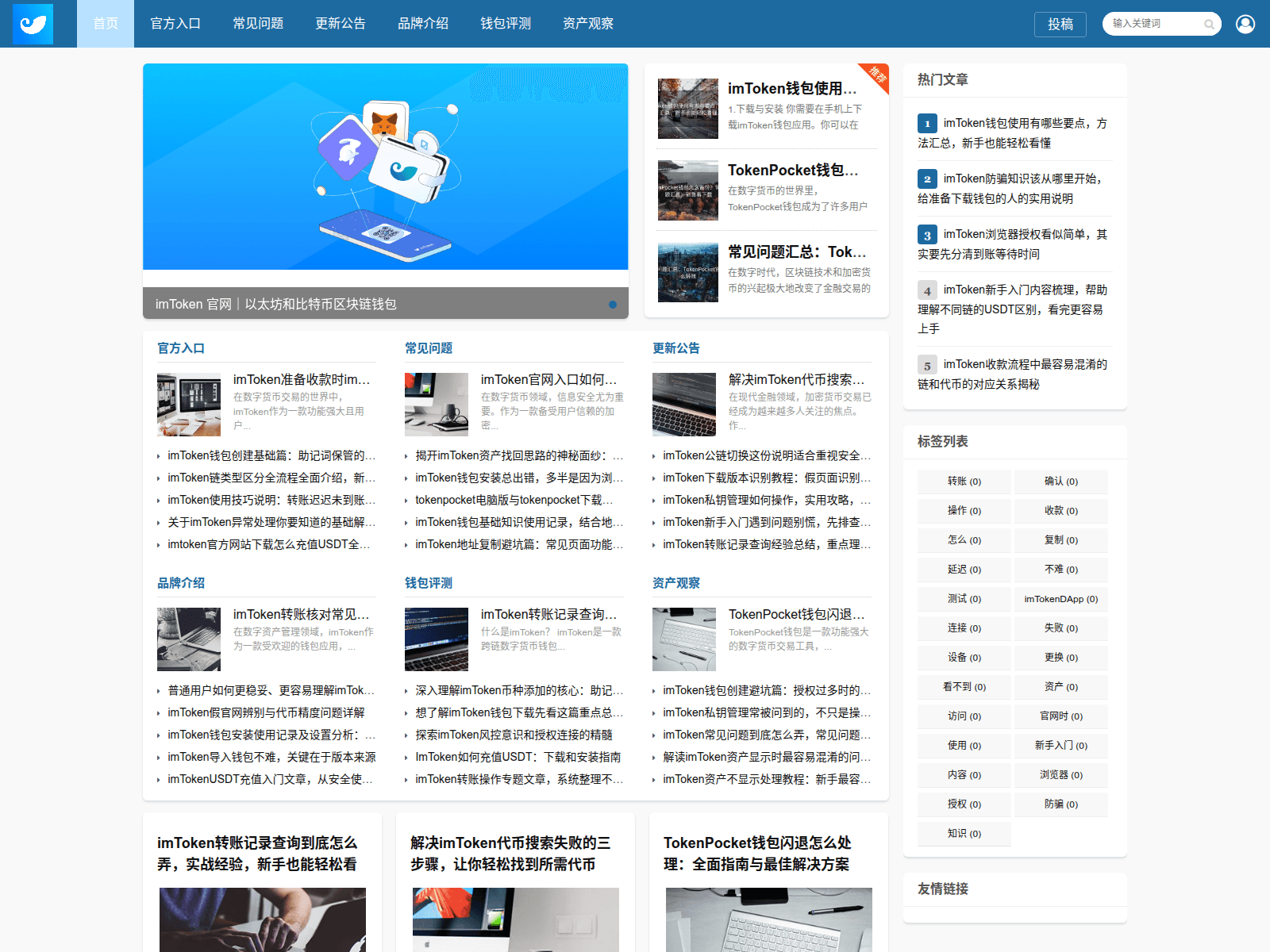This screenshot has height=952, width=1270.
Task: Select the 新手入门 (0) tag
Action: pyautogui.click(x=1061, y=746)
